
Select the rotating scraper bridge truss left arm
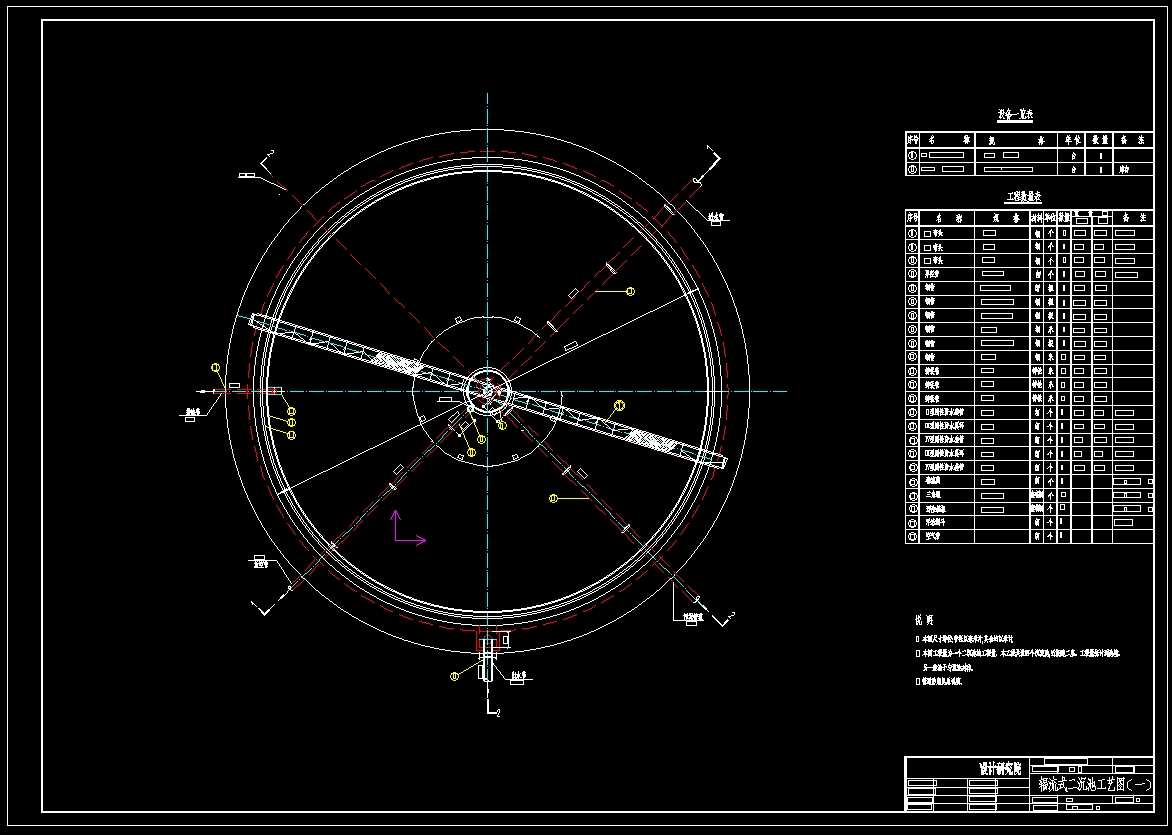(360, 347)
